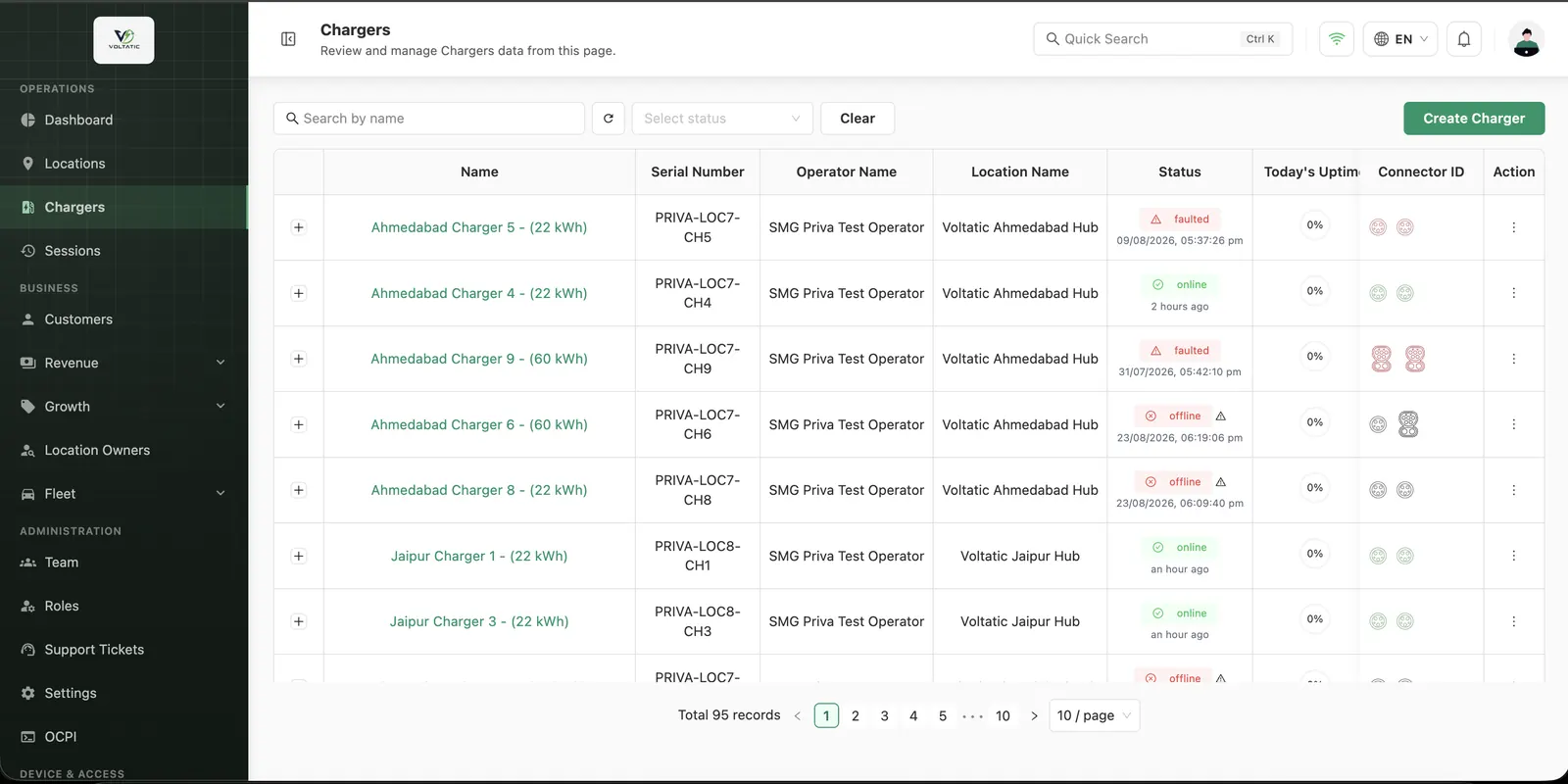The width and height of the screenshot is (1568, 784).
Task: Open actions menu for Jaipur Charger 1
Action: 1514,556
